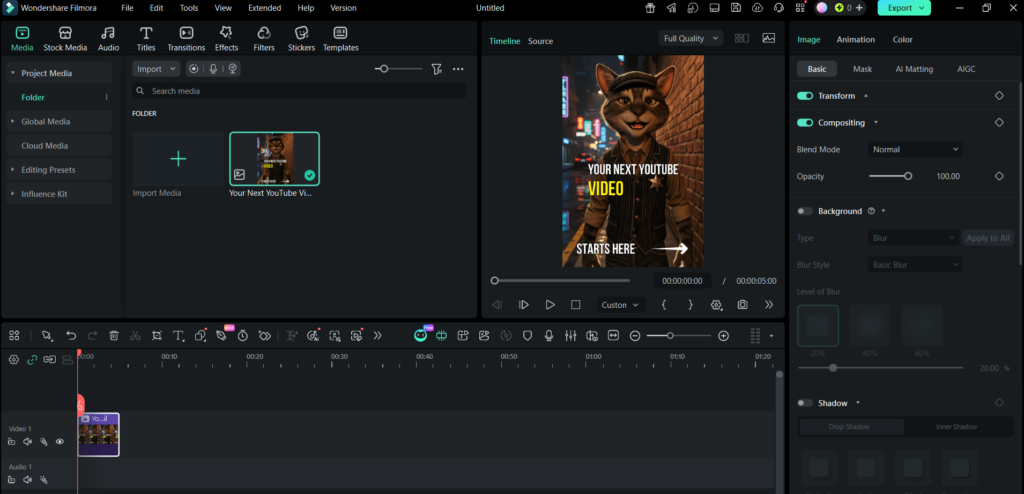Open the AI Matting sub-tab
Screen dimensions: 1024x494
click(x=914, y=69)
